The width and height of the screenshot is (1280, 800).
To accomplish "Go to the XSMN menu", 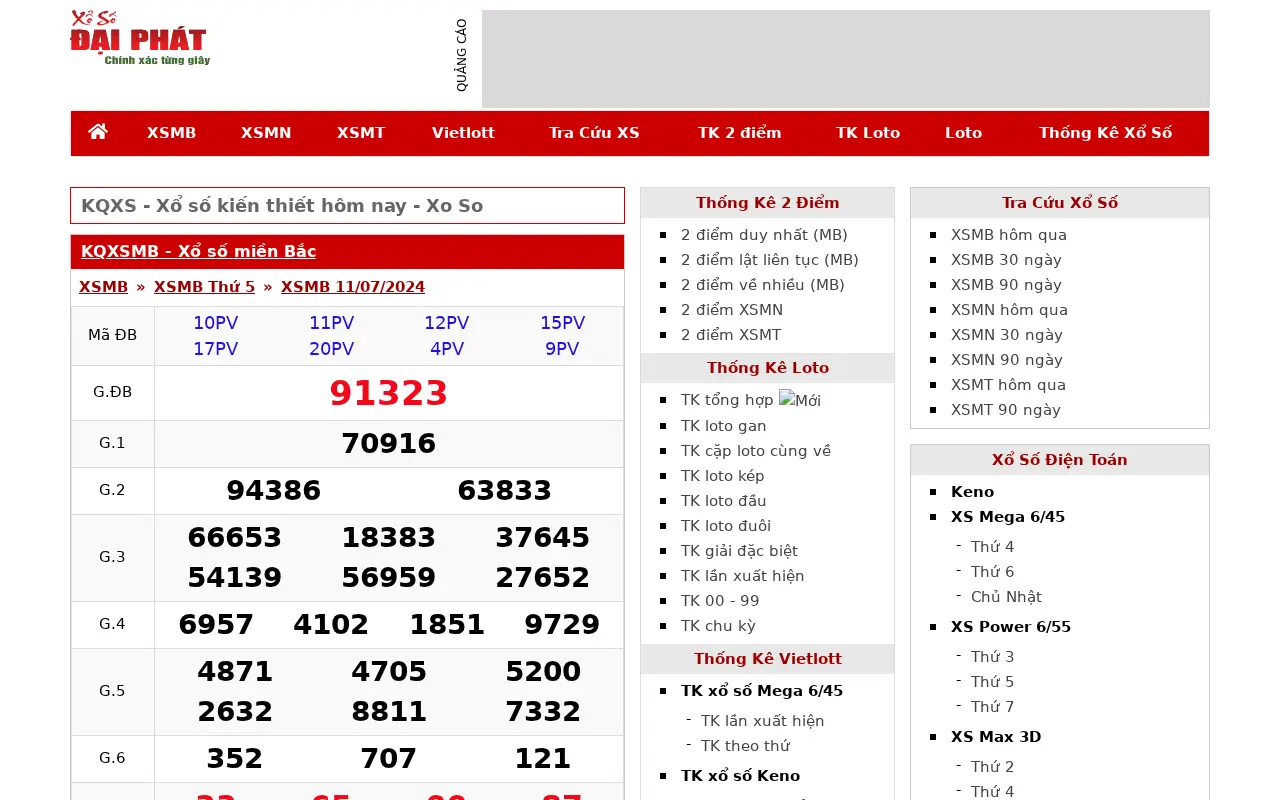I will (x=266, y=133).
